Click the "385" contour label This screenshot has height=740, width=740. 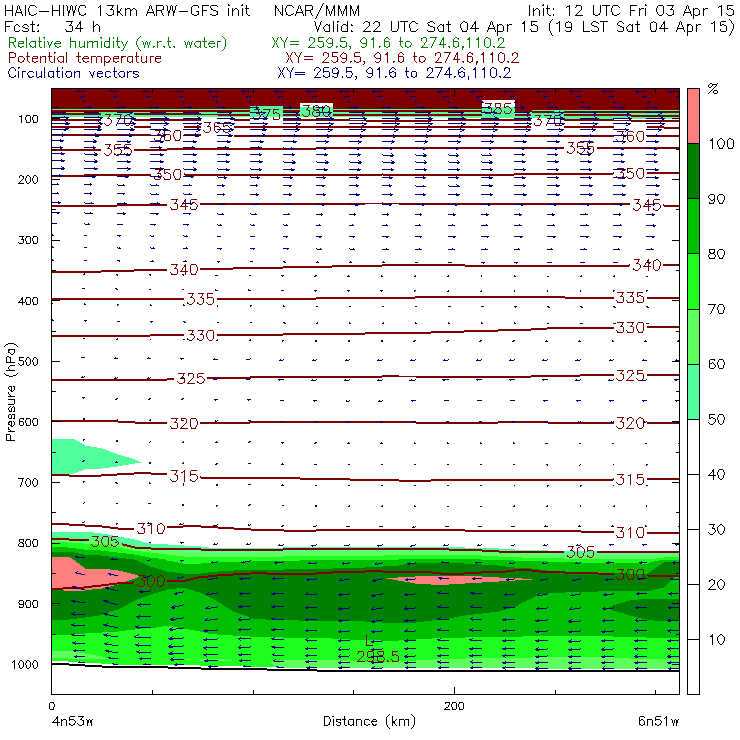[498, 109]
